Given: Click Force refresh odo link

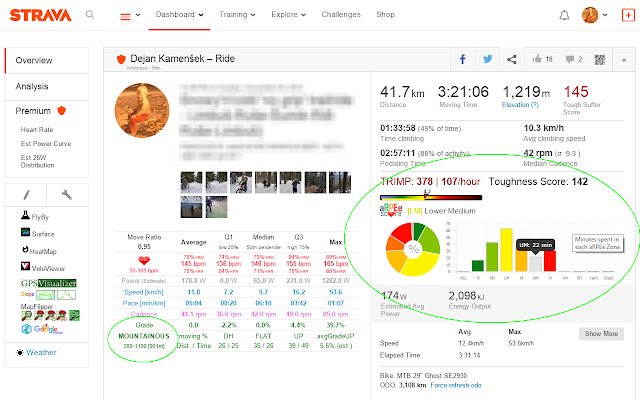Looking at the screenshot, I should coord(456,385).
